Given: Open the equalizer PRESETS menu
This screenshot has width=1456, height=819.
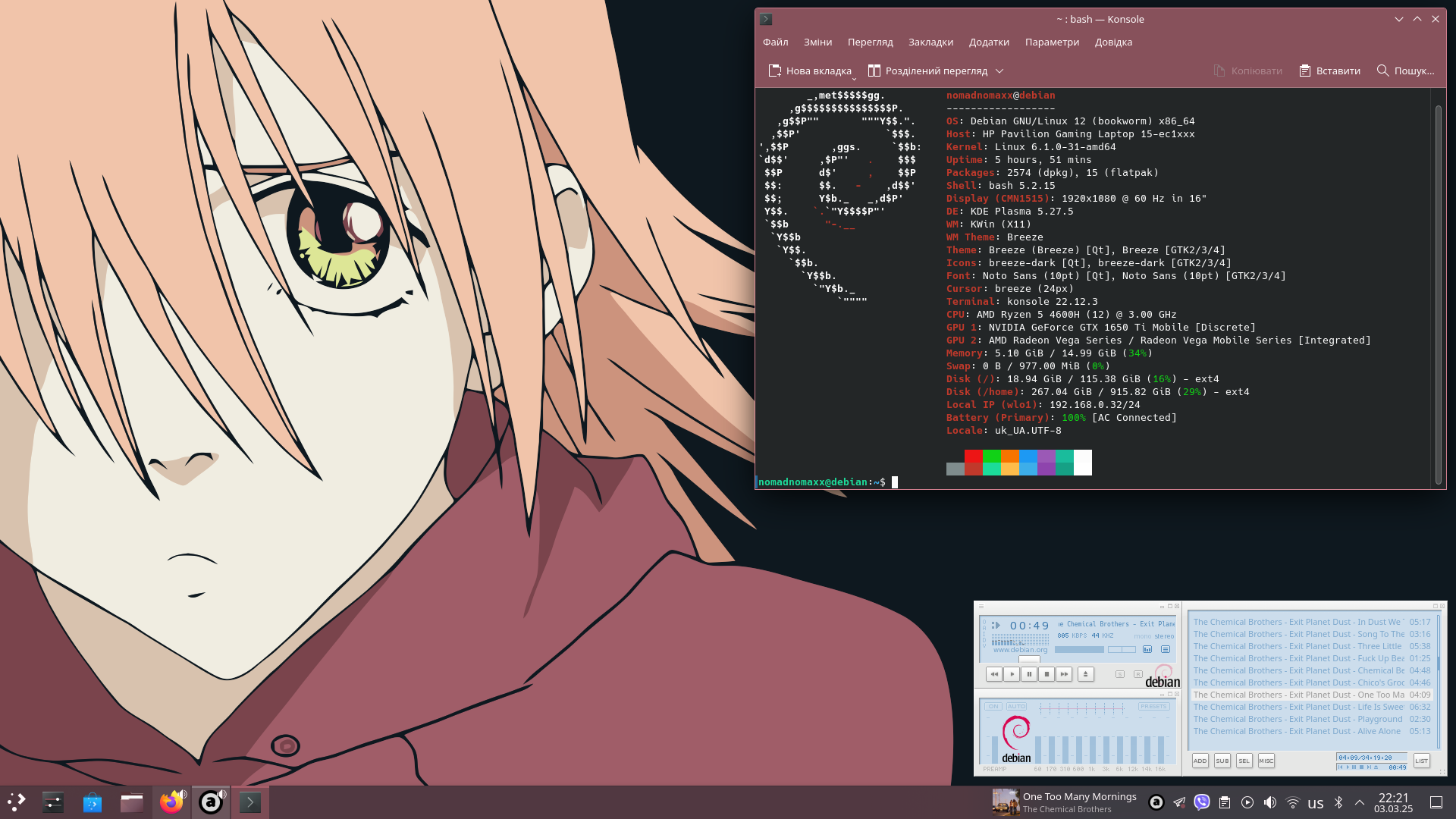Looking at the screenshot, I should click(x=1153, y=707).
